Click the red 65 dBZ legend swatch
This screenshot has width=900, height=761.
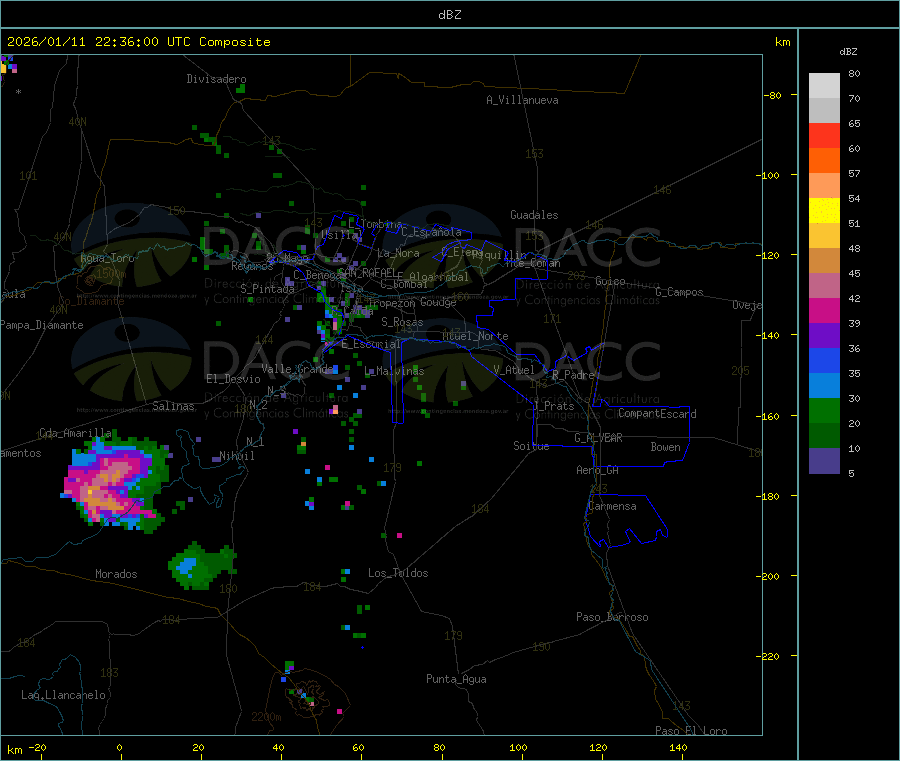(824, 135)
